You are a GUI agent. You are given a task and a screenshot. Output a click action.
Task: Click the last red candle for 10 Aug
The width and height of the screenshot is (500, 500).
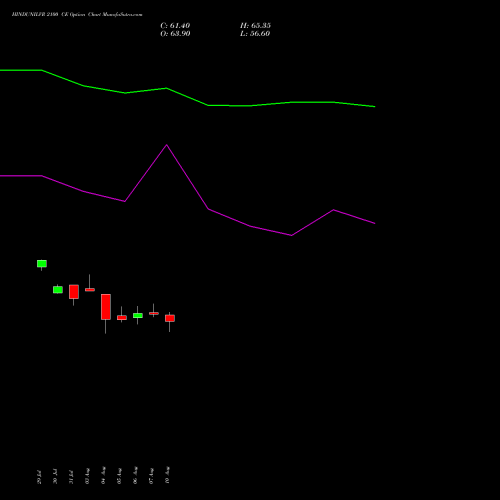170,318
